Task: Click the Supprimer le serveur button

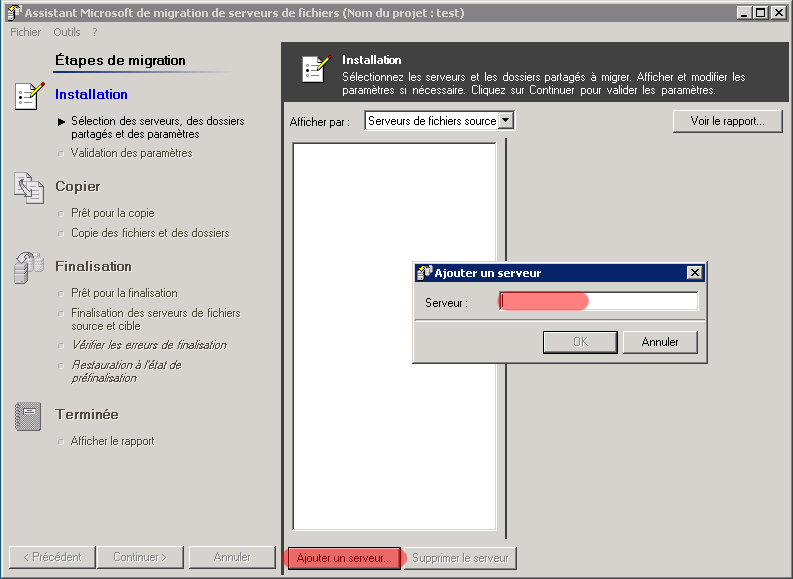Action: [x=460, y=558]
